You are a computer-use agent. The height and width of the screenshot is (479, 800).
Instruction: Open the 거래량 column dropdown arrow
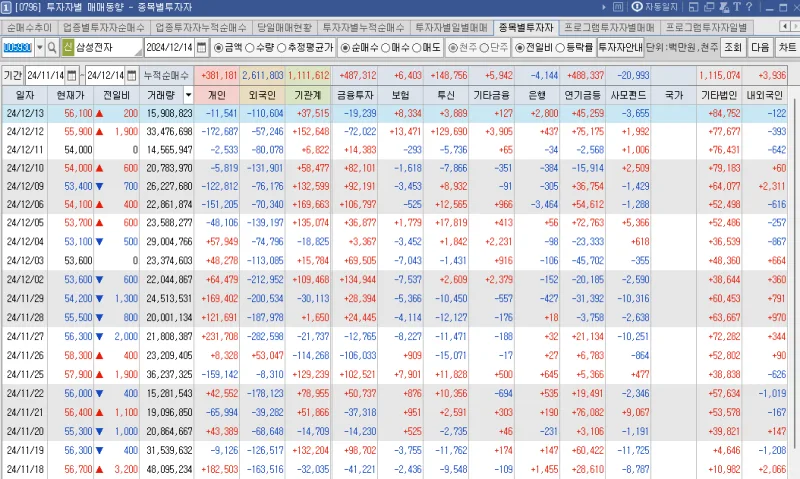[x=188, y=95]
